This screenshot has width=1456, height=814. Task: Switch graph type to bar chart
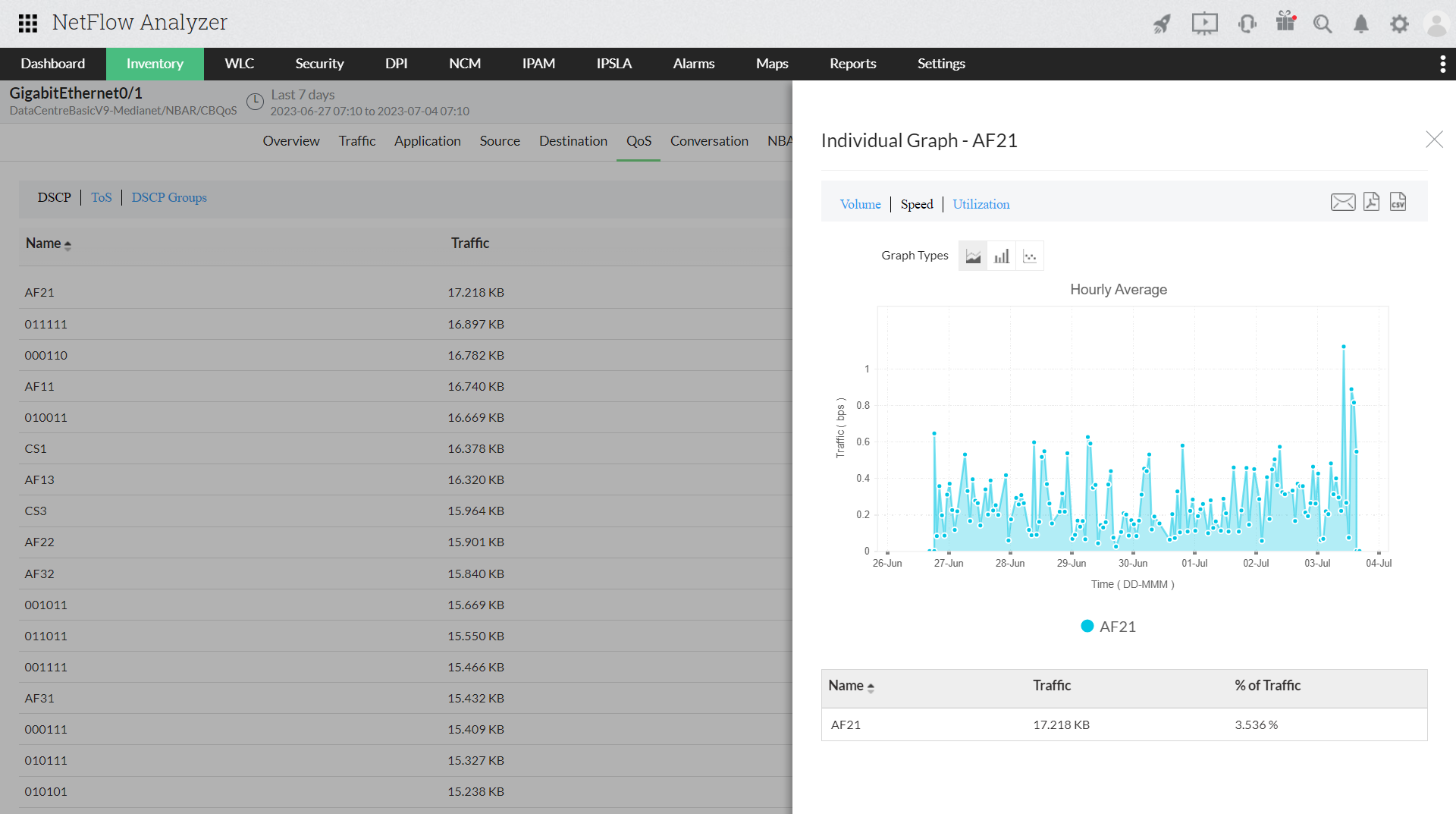pos(1001,255)
